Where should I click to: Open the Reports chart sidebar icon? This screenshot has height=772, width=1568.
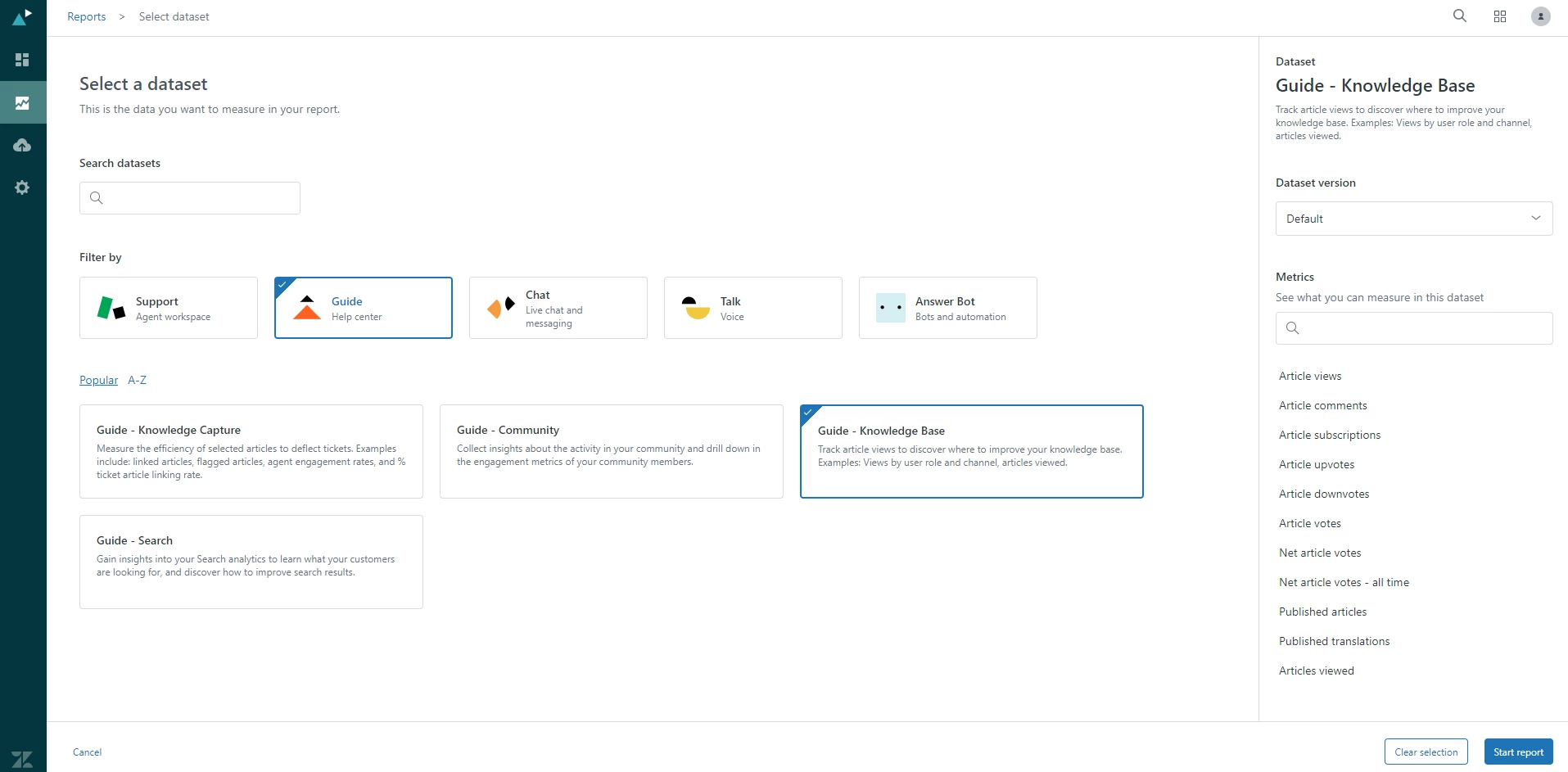point(22,103)
